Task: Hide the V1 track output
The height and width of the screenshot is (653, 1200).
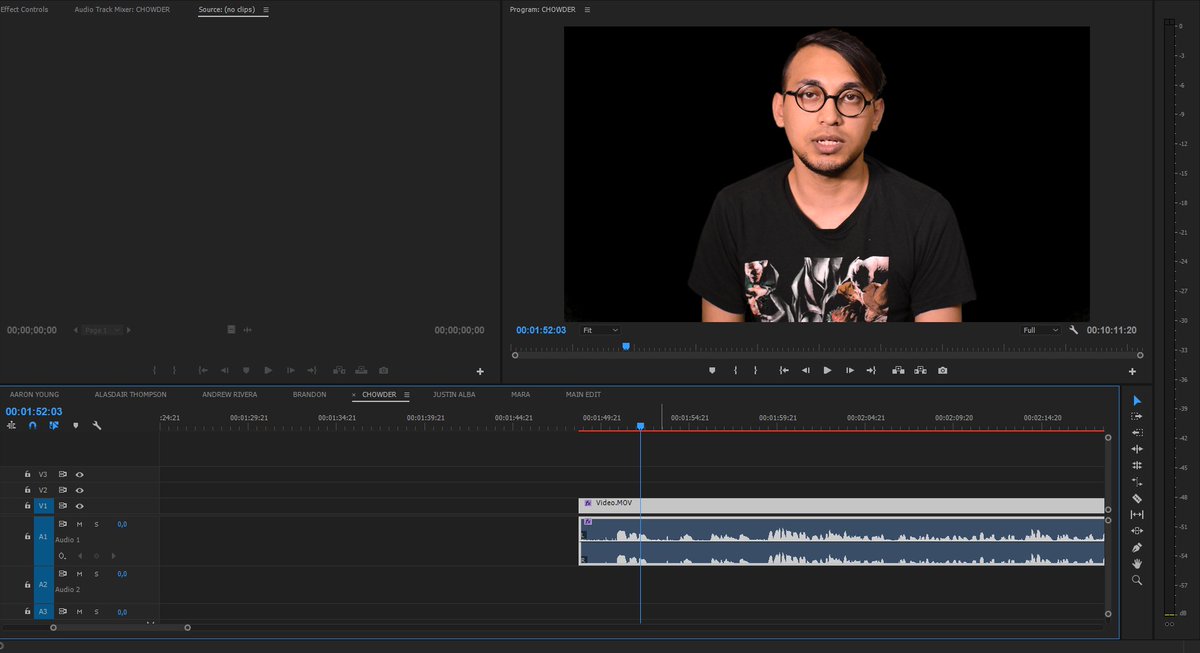Action: pyautogui.click(x=79, y=506)
